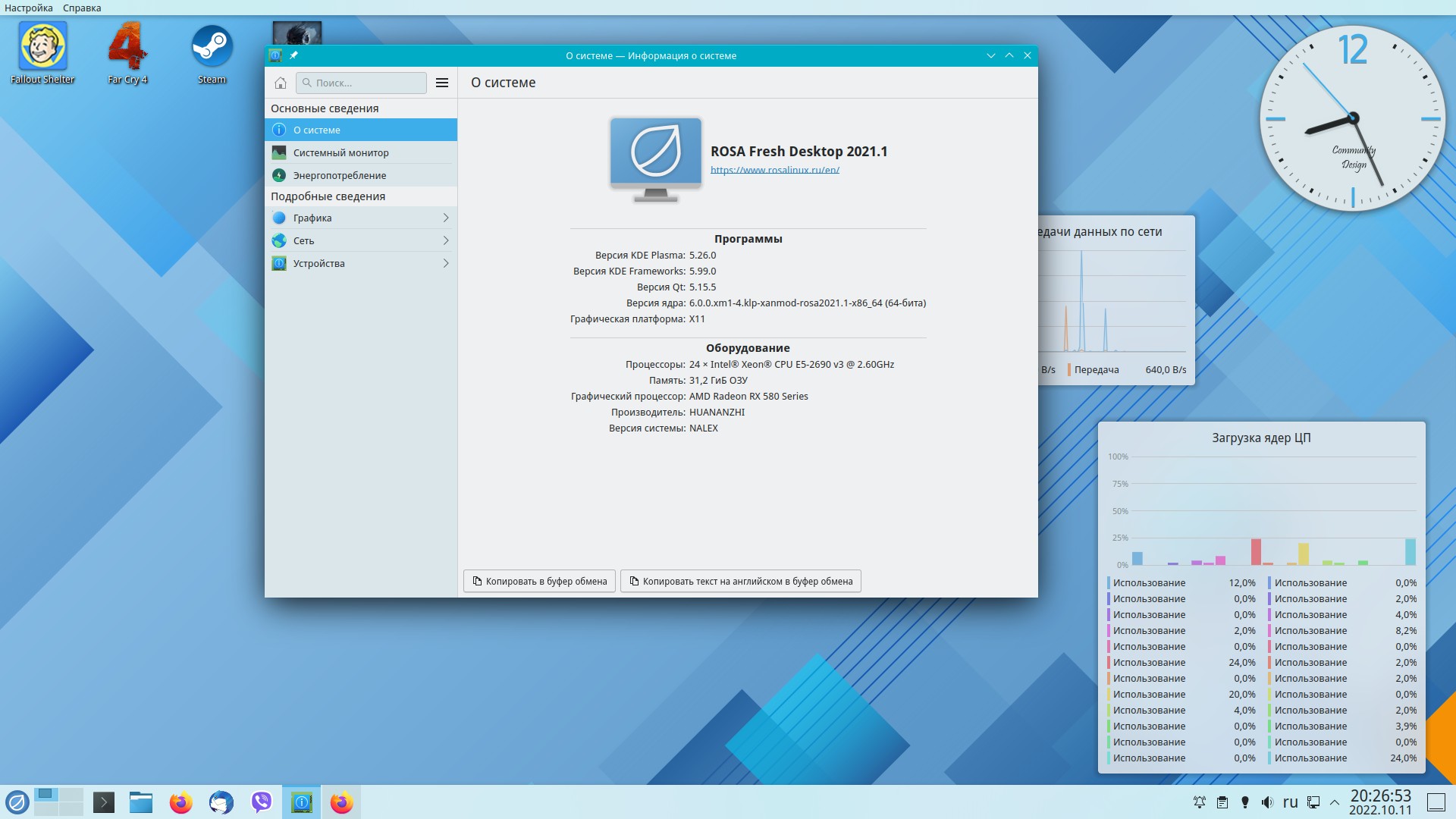Open the Настройка menu
Image resolution: width=1456 pixels, height=819 pixels.
pos(29,8)
